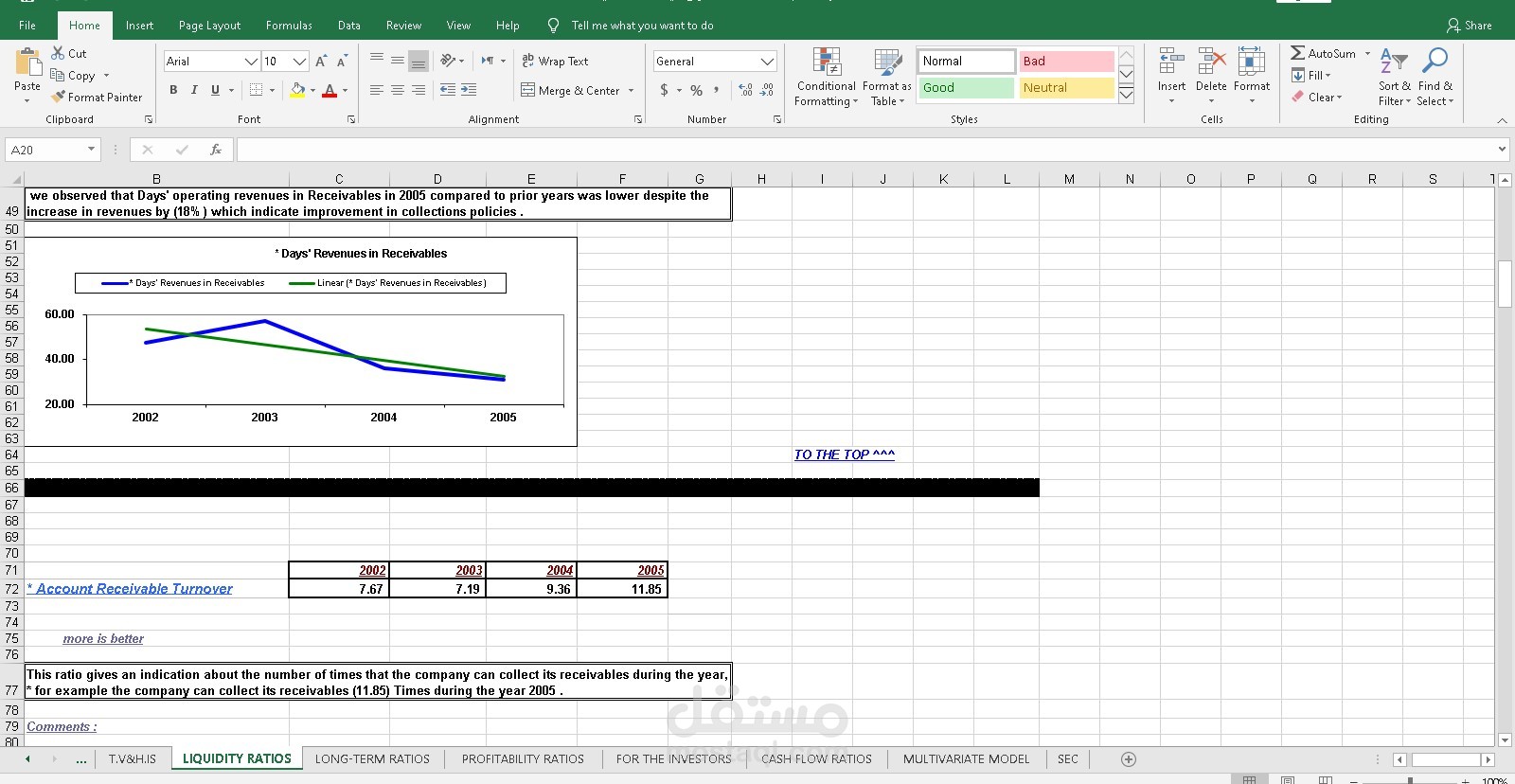The height and width of the screenshot is (784, 1515).
Task: Click the vertical scrollbar thumb
Action: pos(1505,283)
